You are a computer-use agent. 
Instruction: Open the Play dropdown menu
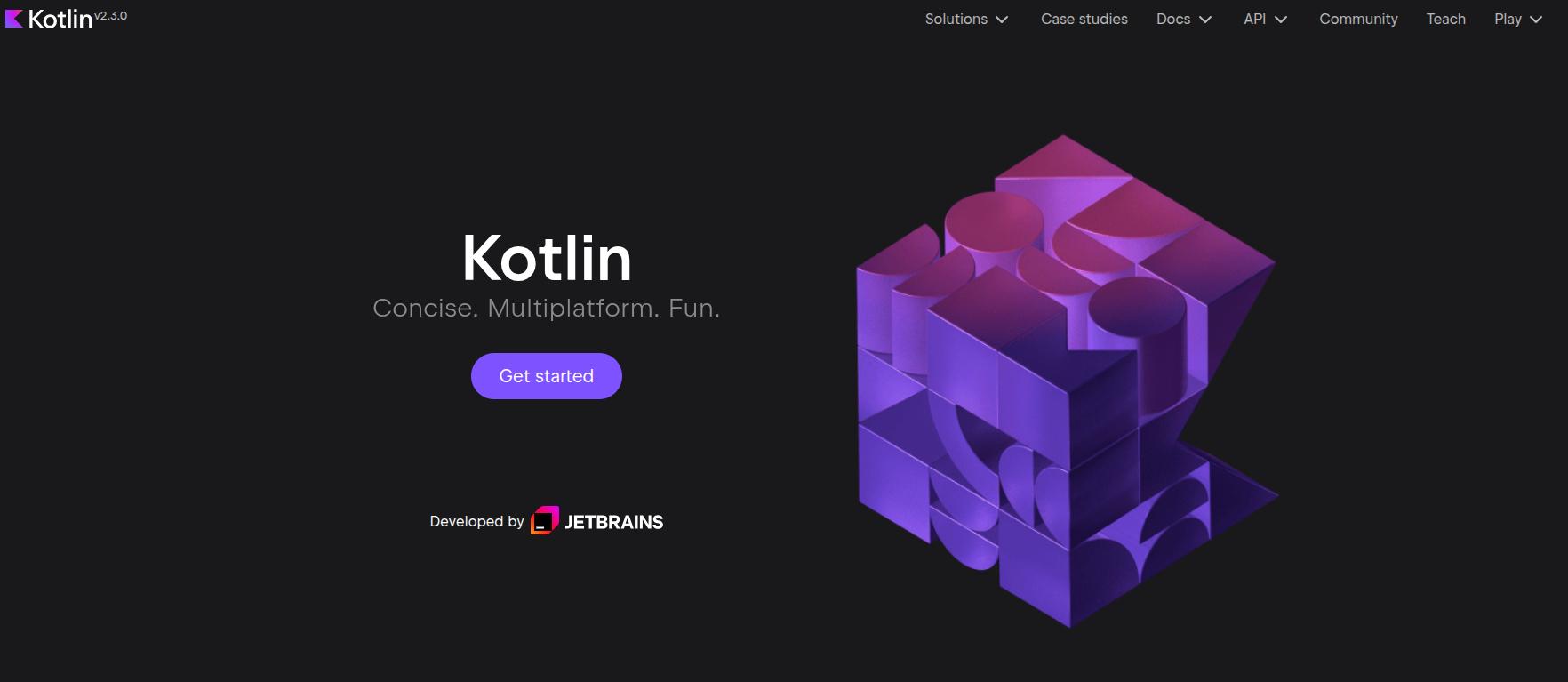pos(1517,19)
